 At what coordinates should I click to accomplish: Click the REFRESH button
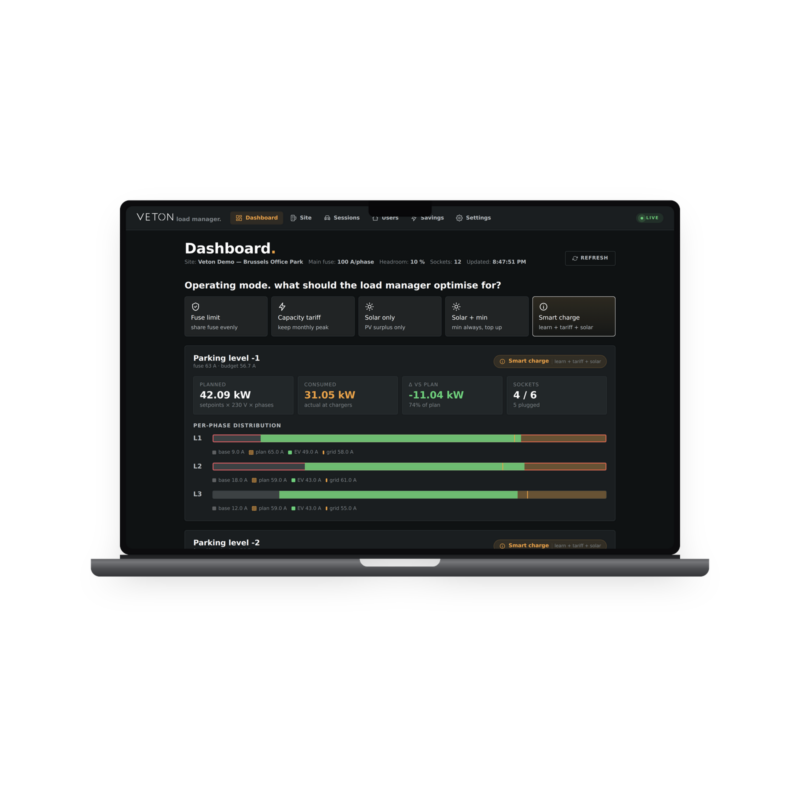[590, 258]
